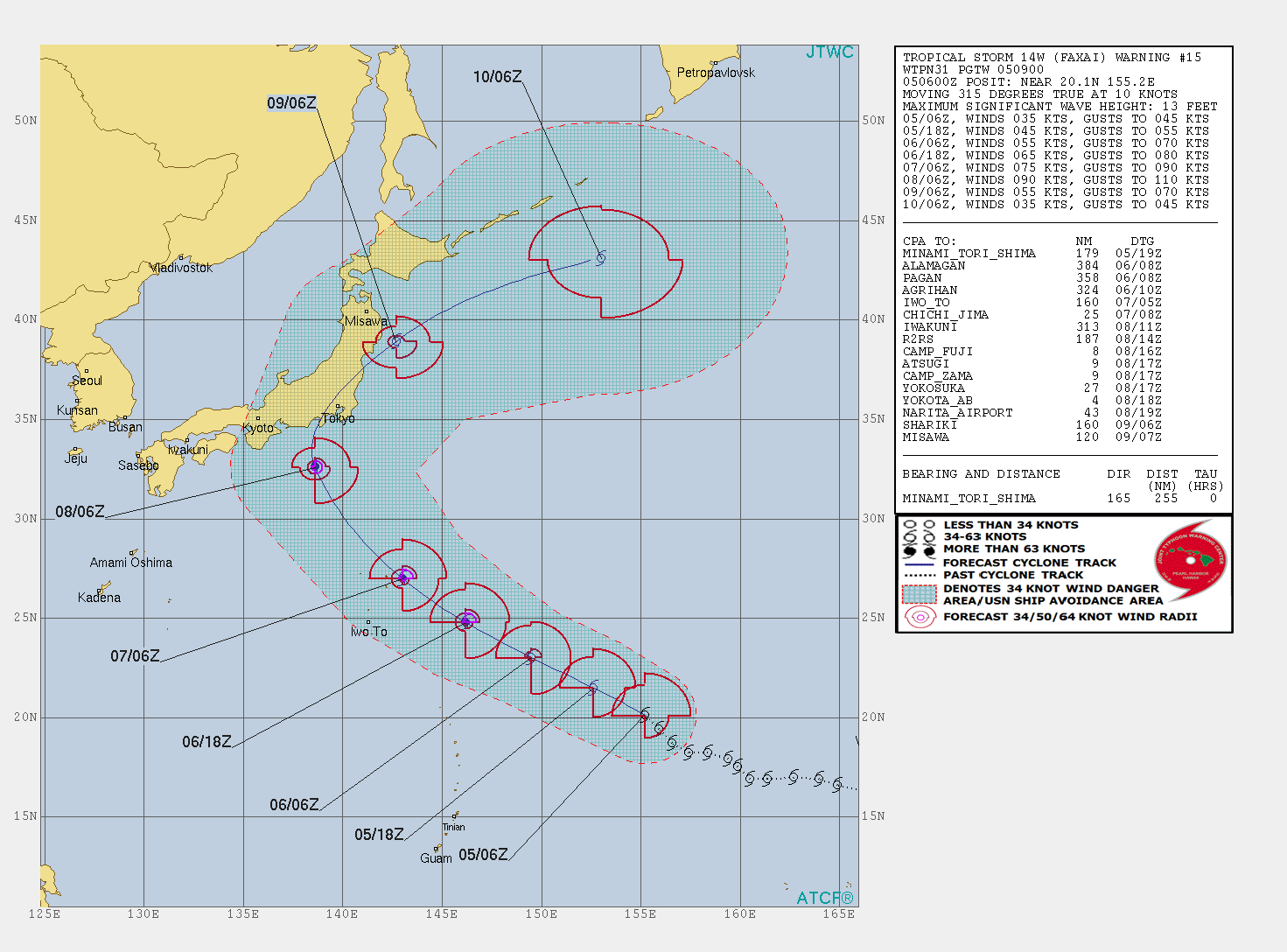Select the typhoon symbol at the 07/06Z position
This screenshot has height=952, width=1287.
403,577
